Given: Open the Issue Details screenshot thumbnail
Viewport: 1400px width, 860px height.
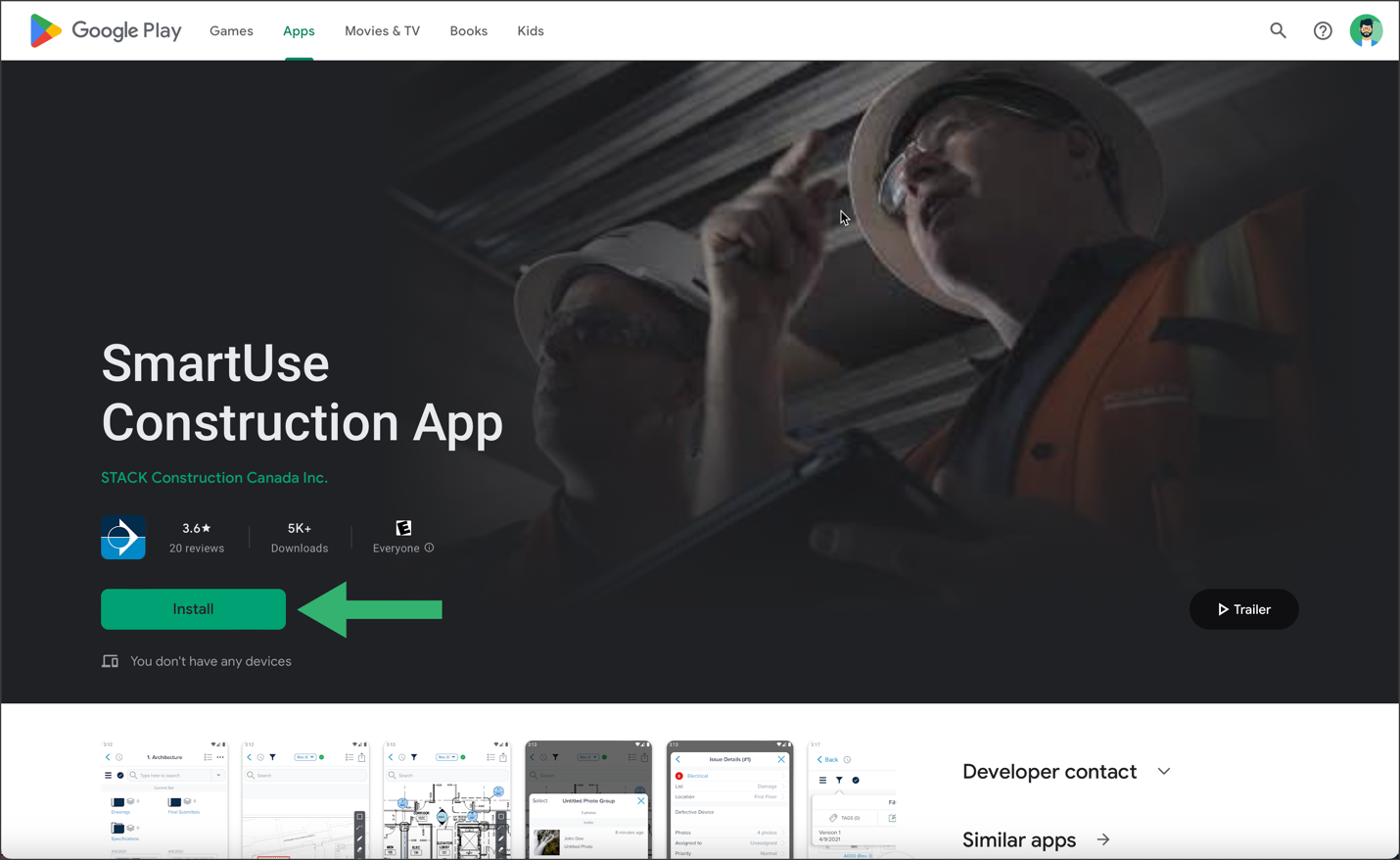Looking at the screenshot, I should coord(729,800).
